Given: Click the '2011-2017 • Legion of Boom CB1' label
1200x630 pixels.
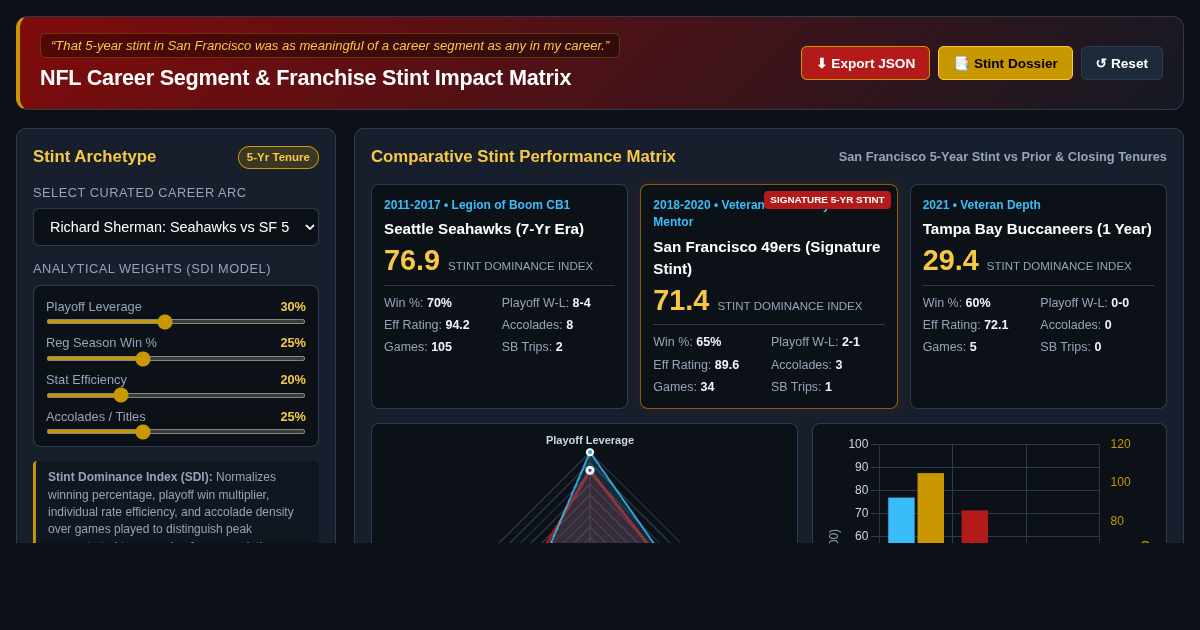Looking at the screenshot, I should (x=477, y=205).
